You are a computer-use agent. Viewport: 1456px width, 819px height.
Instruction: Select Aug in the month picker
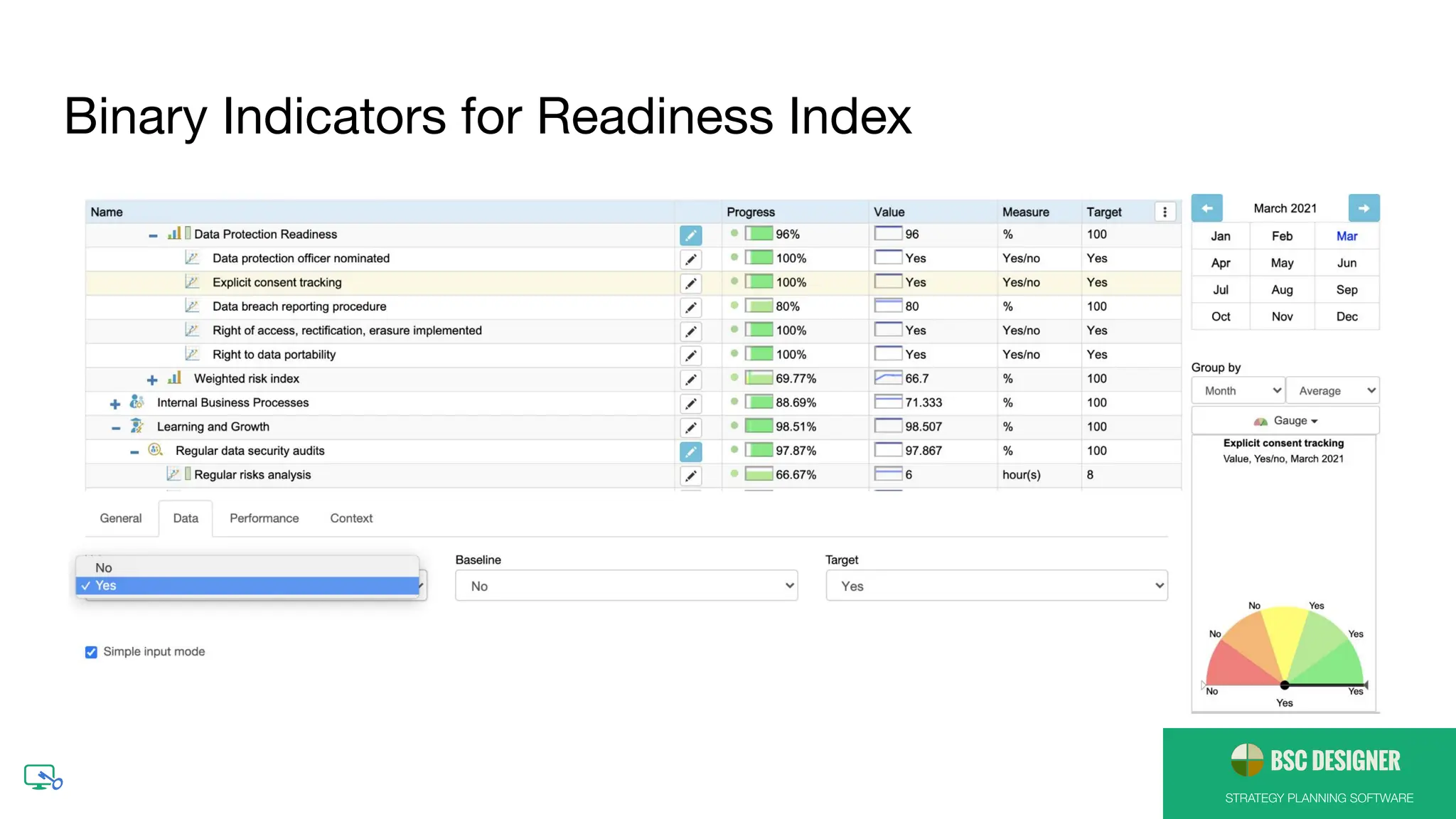[1283, 290]
